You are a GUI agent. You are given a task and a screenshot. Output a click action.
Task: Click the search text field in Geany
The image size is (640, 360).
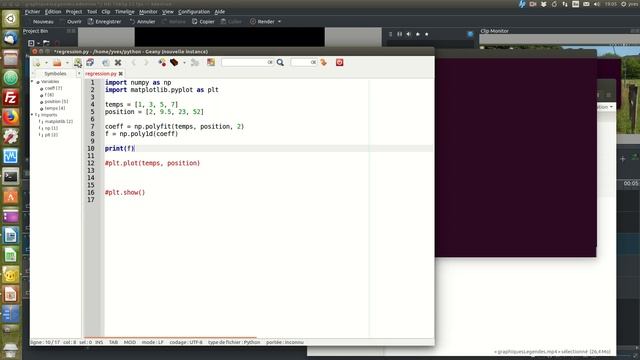pyautogui.click(x=247, y=62)
